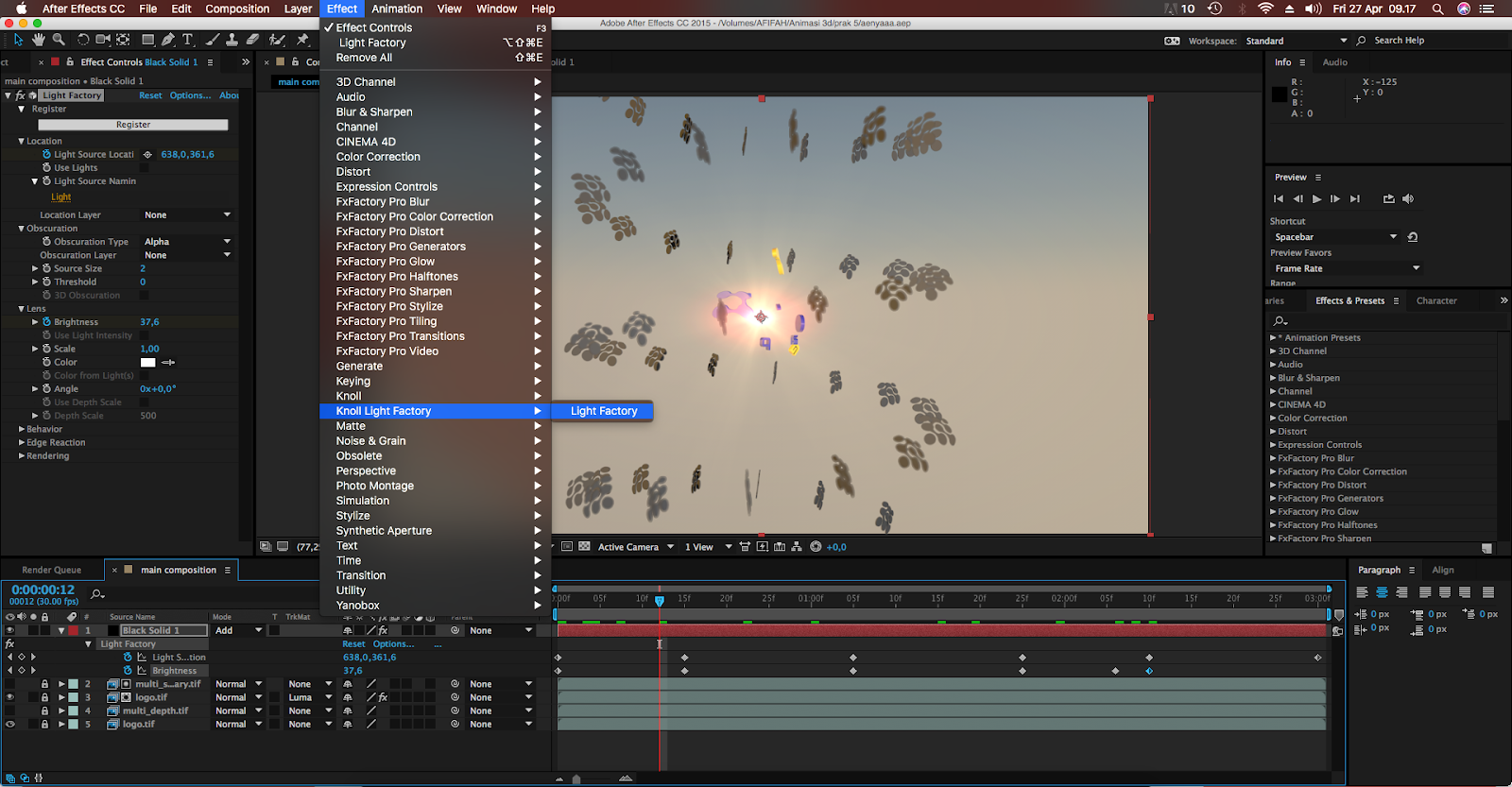
Task: Click the white Color swatch
Action: pyautogui.click(x=148, y=363)
